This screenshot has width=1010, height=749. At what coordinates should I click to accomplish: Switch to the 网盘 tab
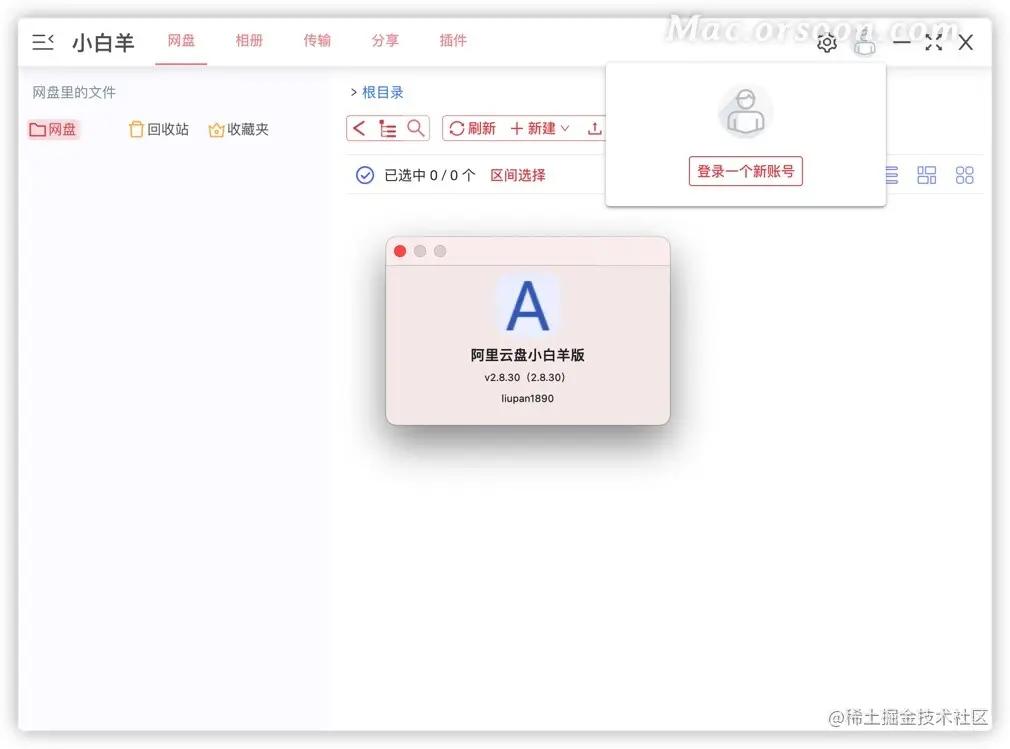[x=181, y=41]
